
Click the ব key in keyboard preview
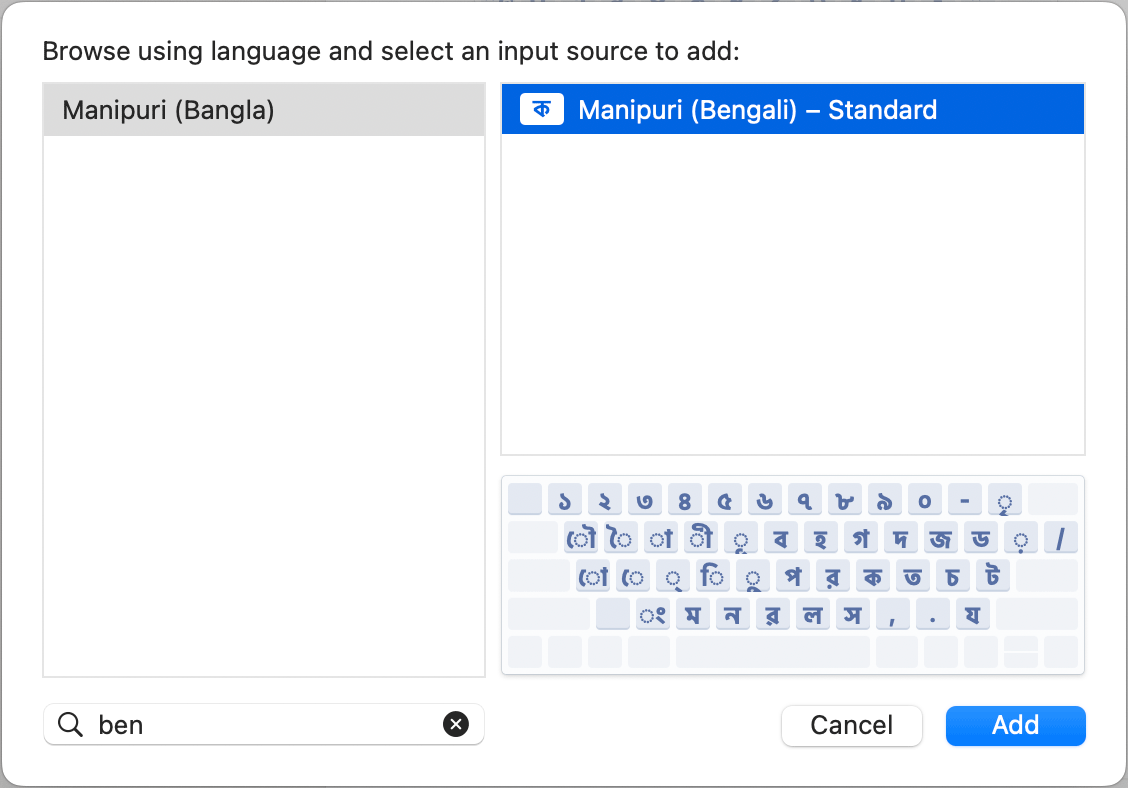coord(781,538)
